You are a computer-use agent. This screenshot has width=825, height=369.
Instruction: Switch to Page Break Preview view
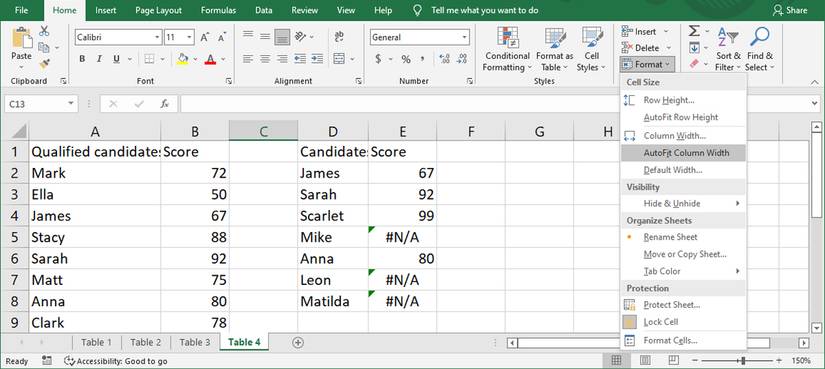(673, 361)
